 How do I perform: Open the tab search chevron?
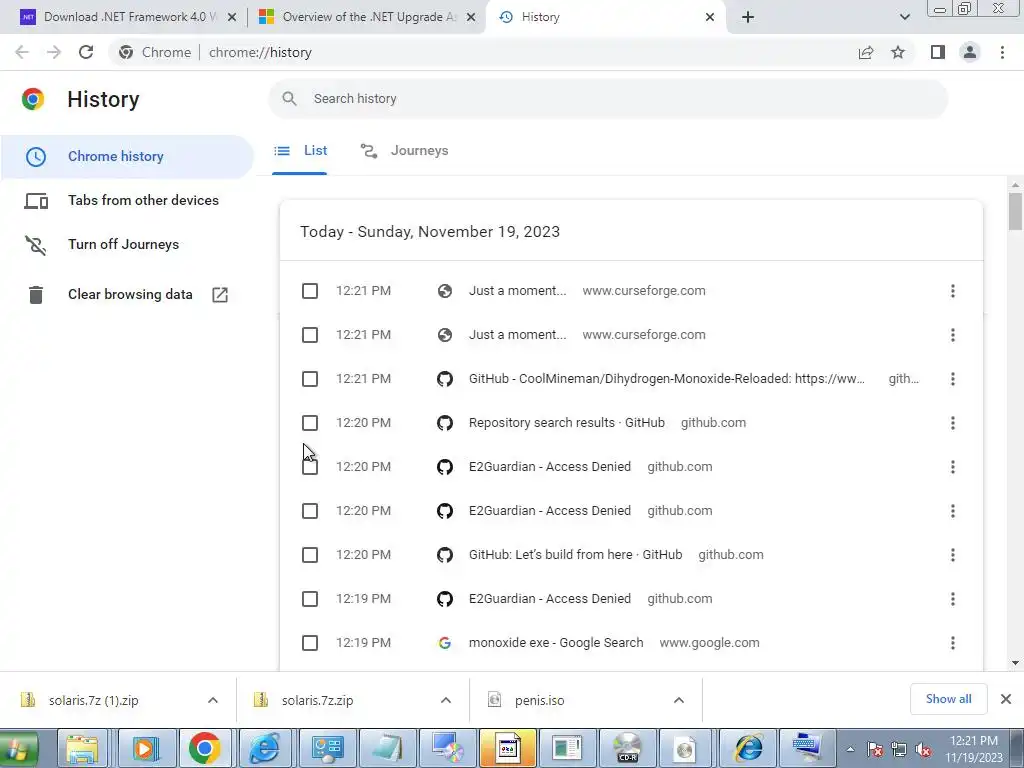(x=904, y=17)
